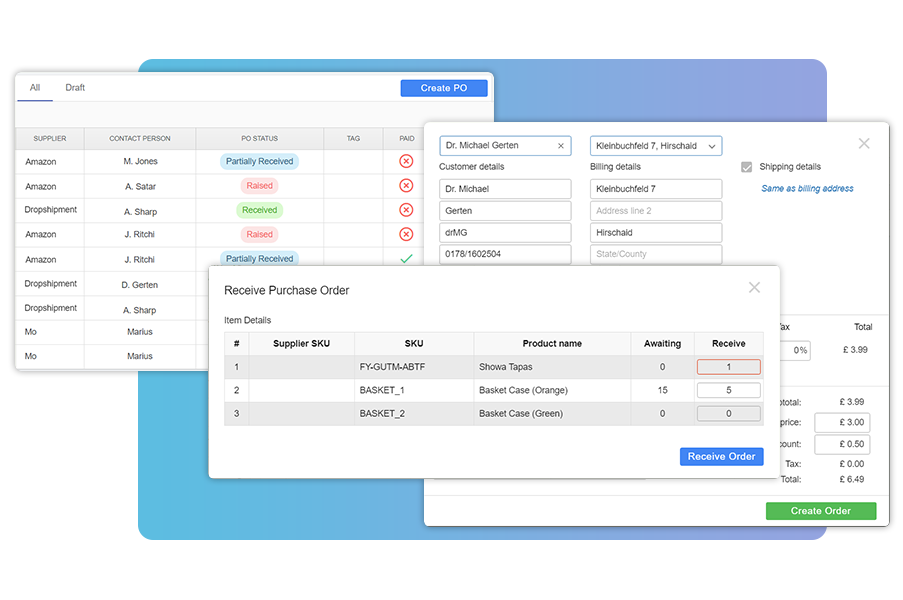903x600 pixels.
Task: Click the green paid checkmark on J. Ritchi row
Action: pyautogui.click(x=405, y=258)
